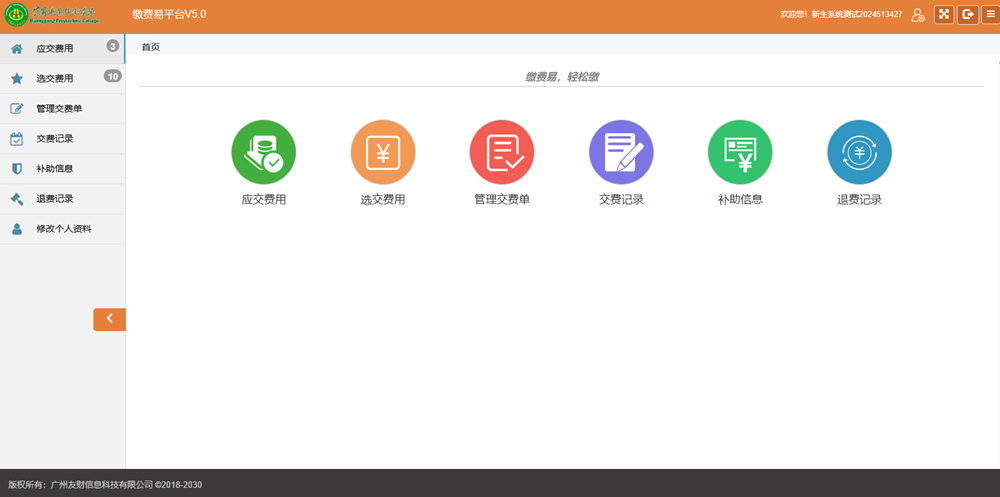This screenshot has height=497, width=1000.
Task: Go to 交费记录 in the sidebar
Action: [55, 138]
